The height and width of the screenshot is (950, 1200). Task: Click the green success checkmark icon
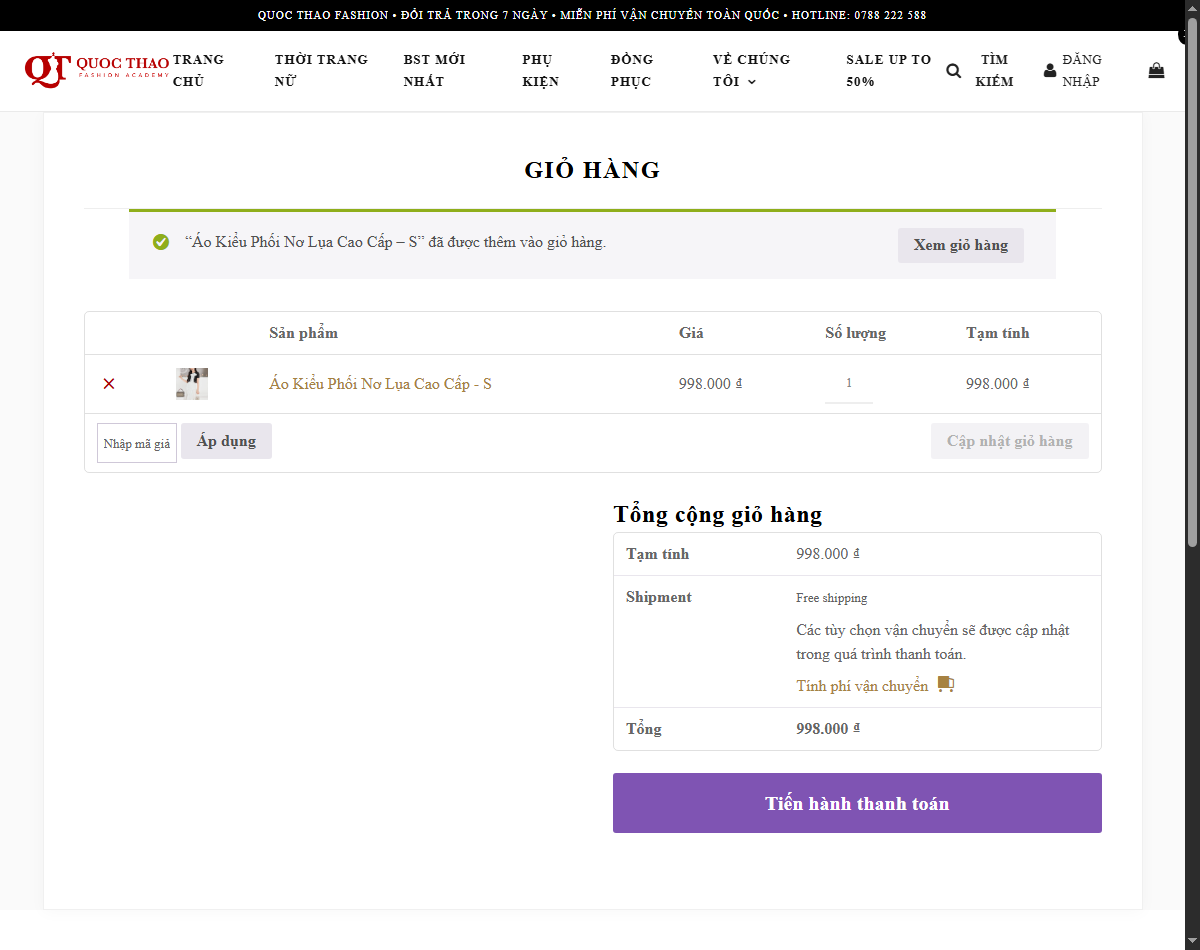(x=161, y=242)
